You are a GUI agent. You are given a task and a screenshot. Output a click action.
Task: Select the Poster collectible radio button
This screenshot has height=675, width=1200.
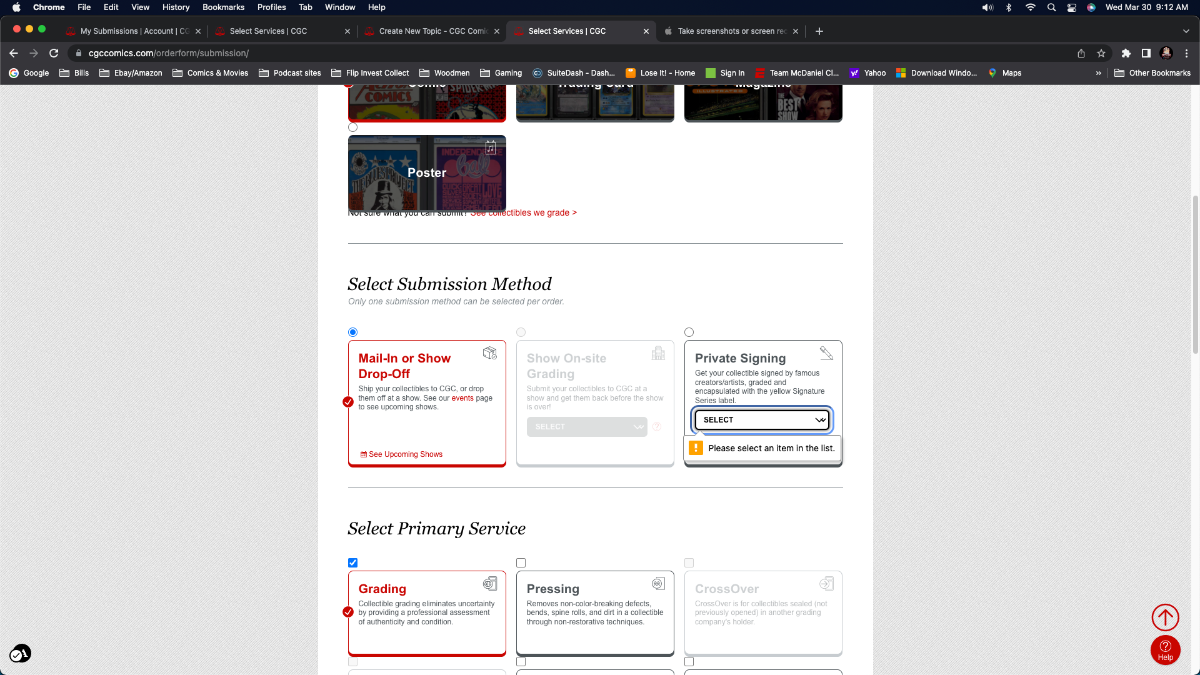(352, 127)
